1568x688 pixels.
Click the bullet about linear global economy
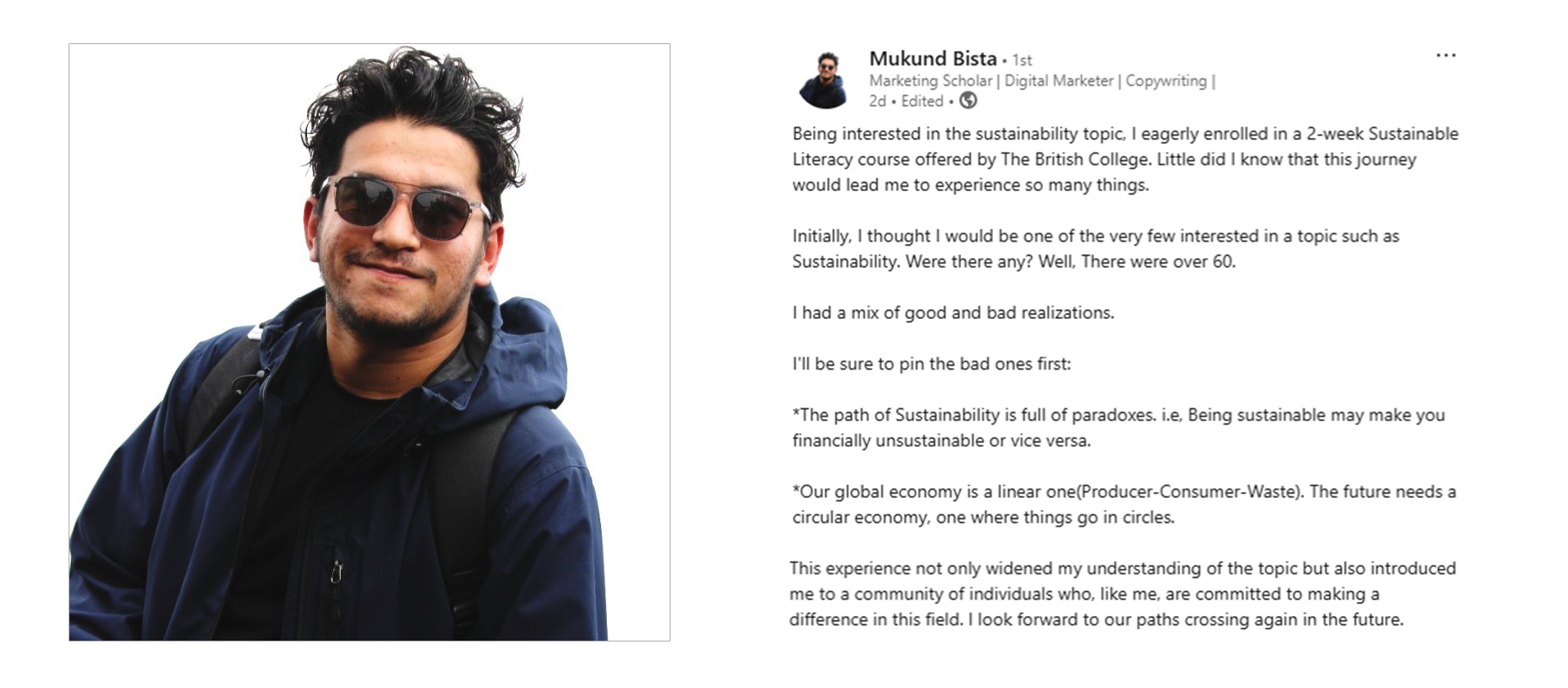[x=1124, y=504]
